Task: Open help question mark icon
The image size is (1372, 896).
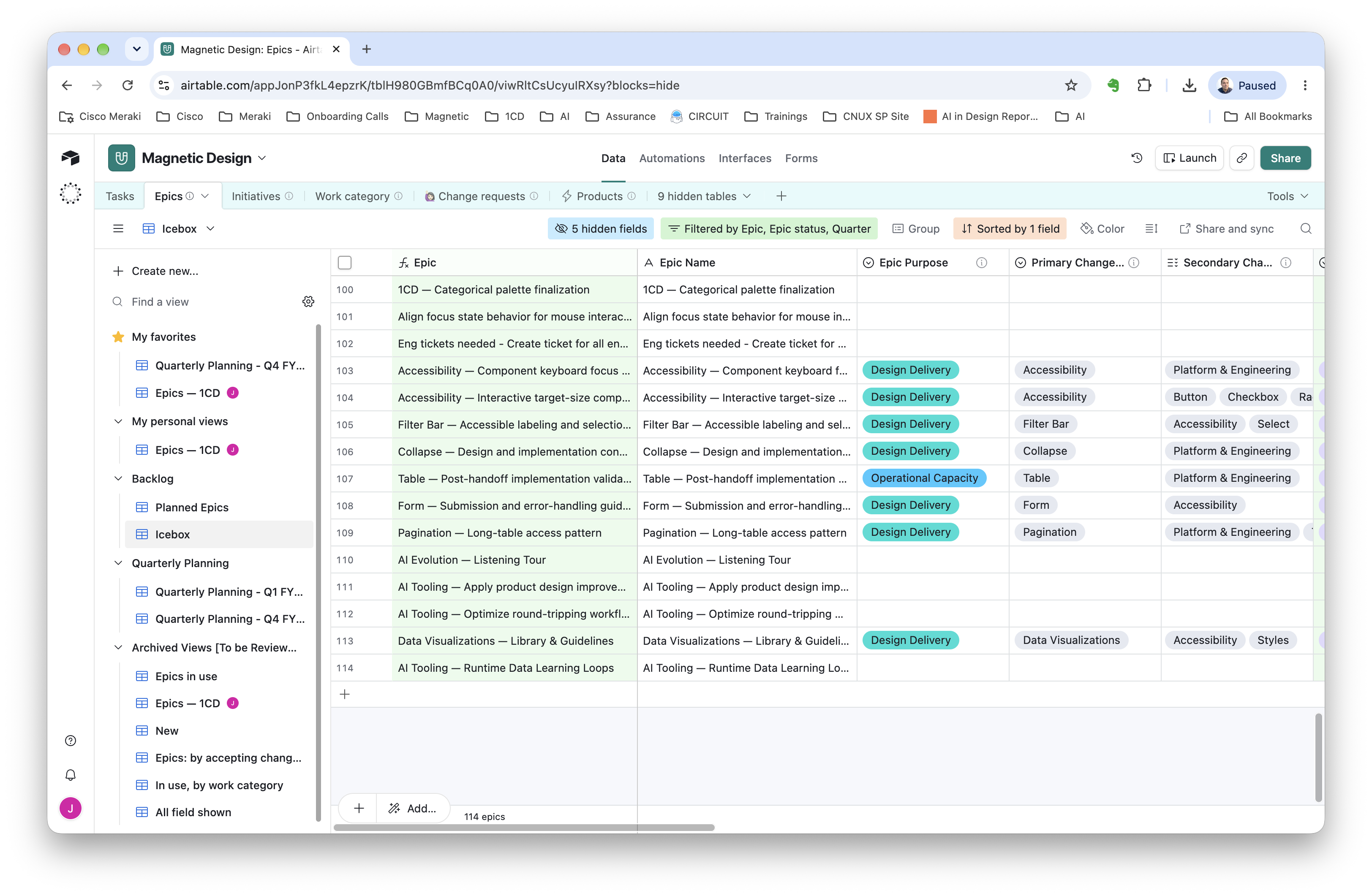Action: [x=70, y=741]
